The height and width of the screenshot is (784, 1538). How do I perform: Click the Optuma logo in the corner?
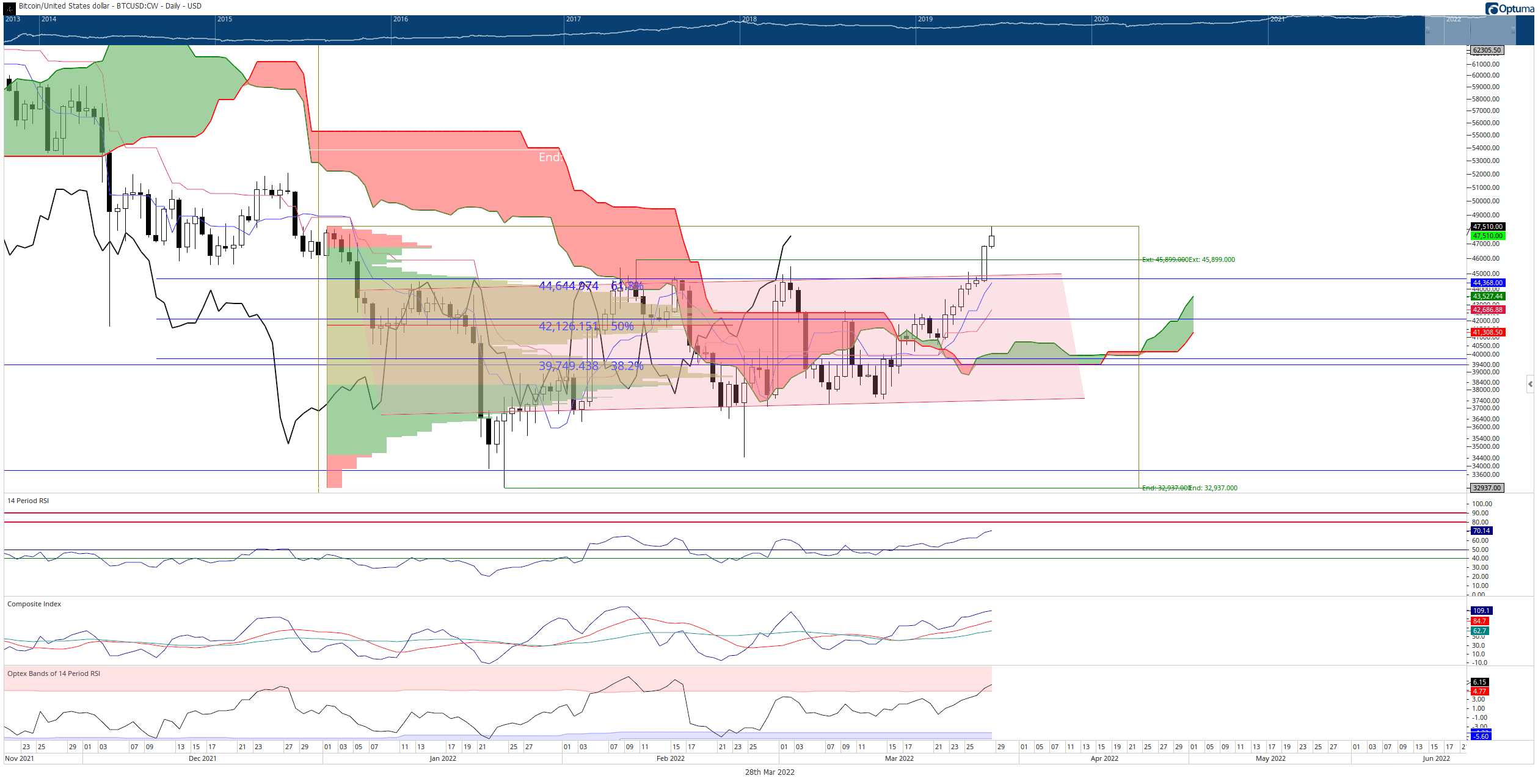coord(1509,9)
